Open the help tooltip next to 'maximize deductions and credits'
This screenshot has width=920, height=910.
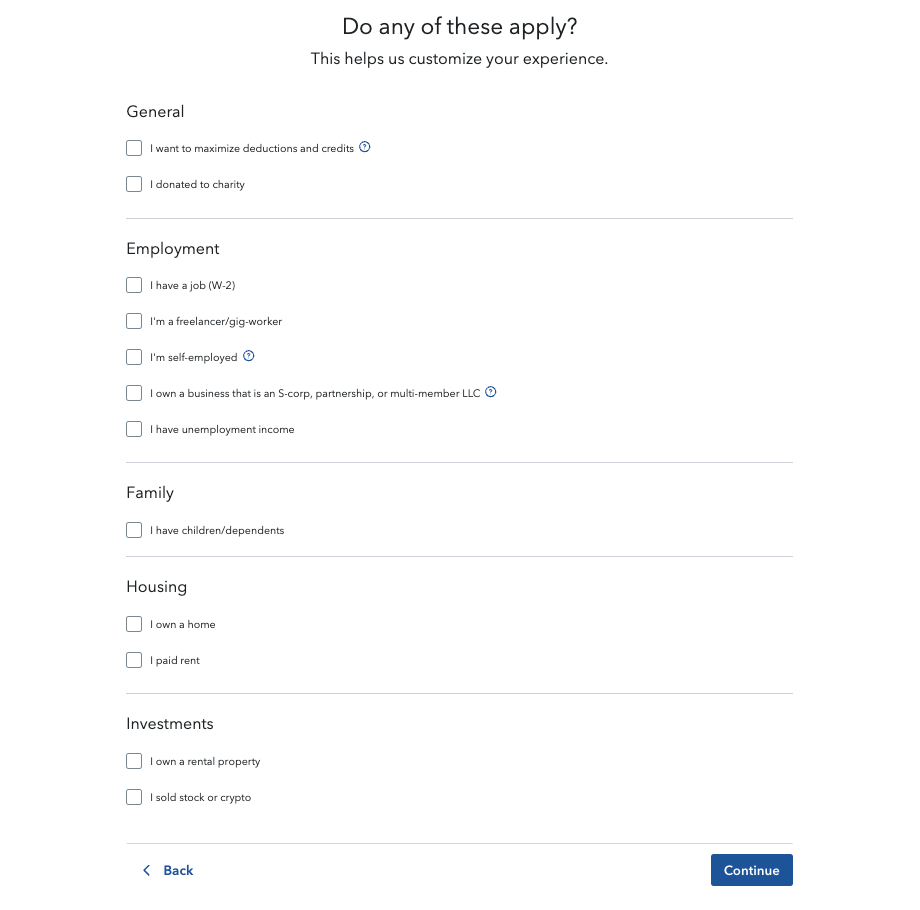(x=364, y=147)
